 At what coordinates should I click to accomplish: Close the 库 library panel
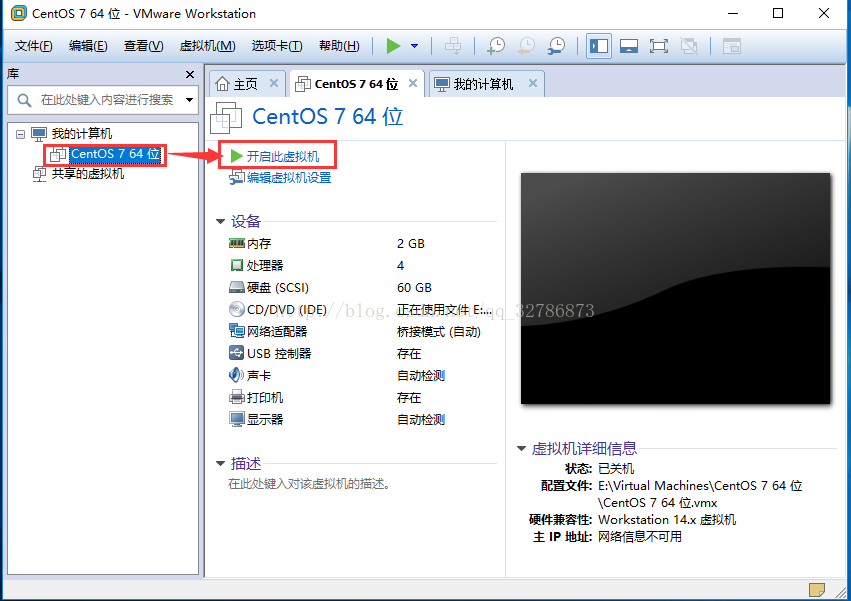190,74
